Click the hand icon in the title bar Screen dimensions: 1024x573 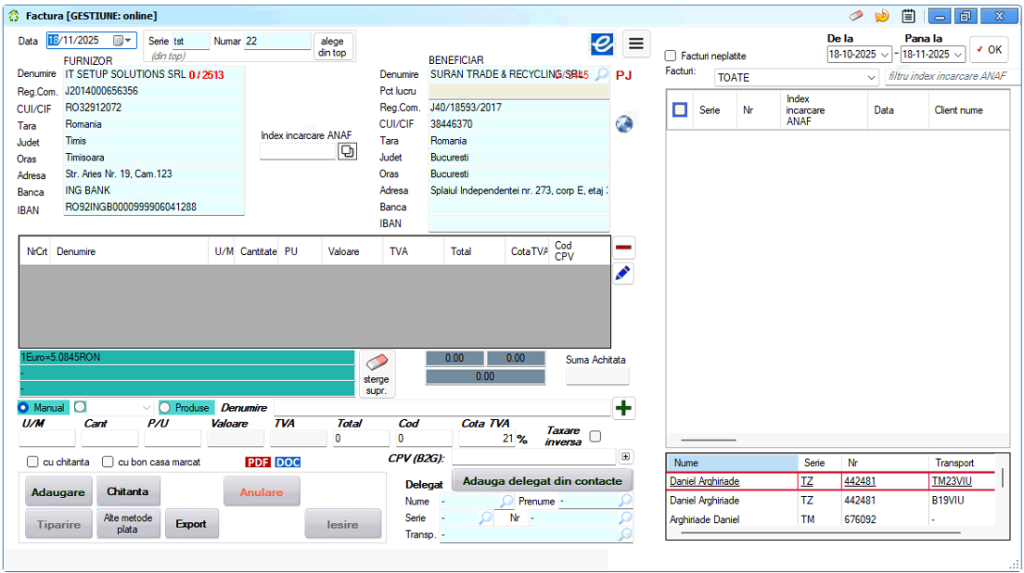(x=882, y=16)
